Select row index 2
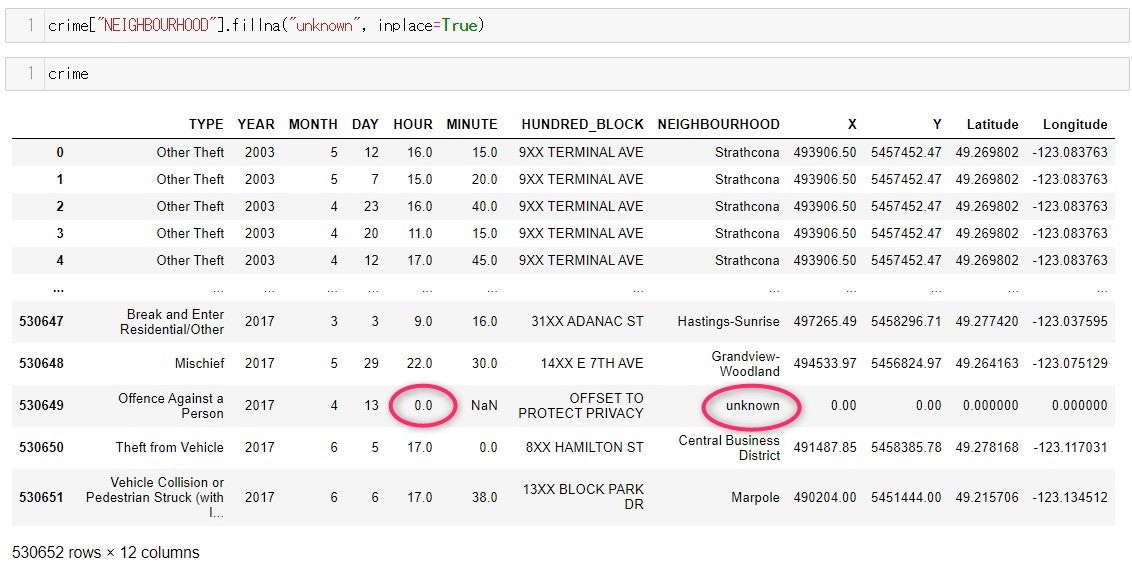The height and width of the screenshot is (573, 1132). pyautogui.click(x=60, y=206)
